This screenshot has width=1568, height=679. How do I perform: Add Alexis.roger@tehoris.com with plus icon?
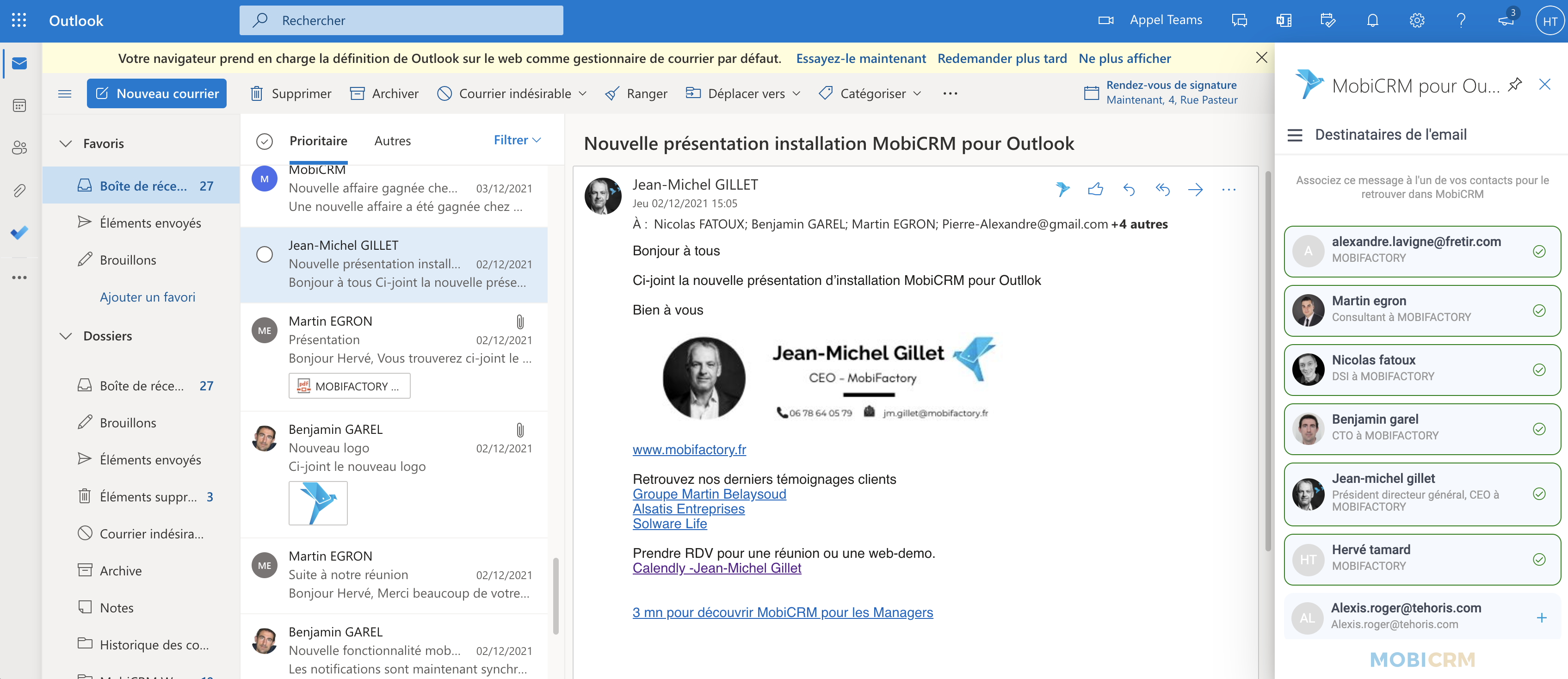point(1541,617)
